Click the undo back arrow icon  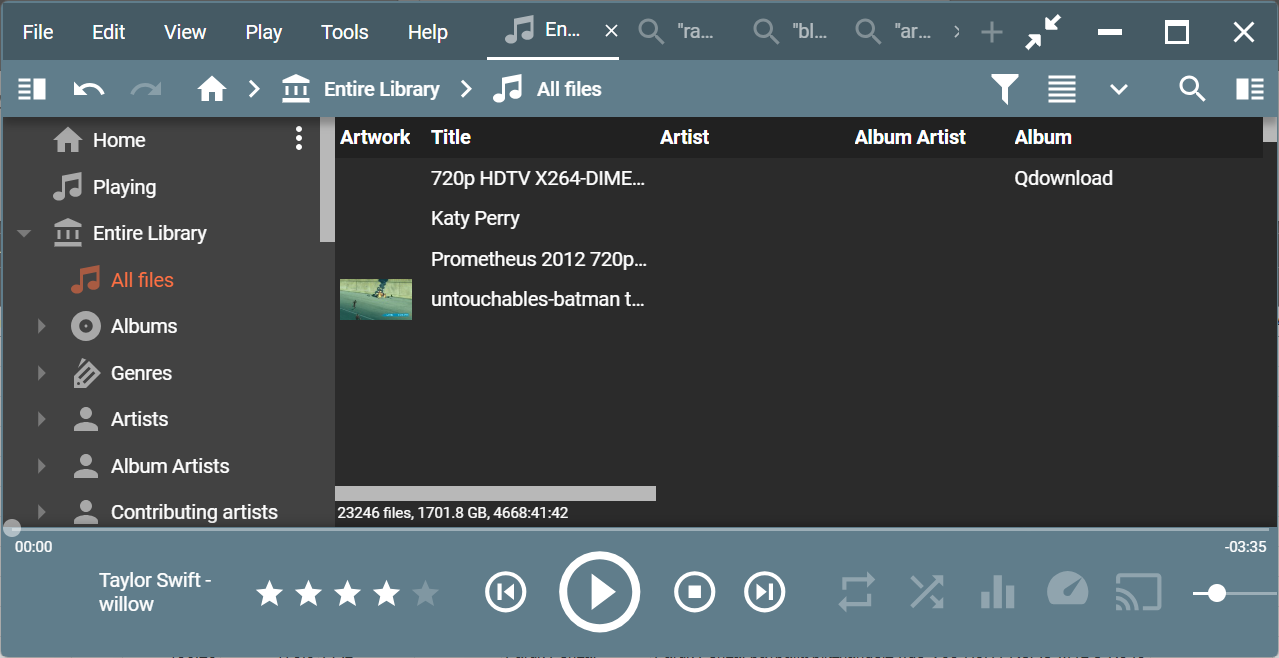click(x=89, y=89)
